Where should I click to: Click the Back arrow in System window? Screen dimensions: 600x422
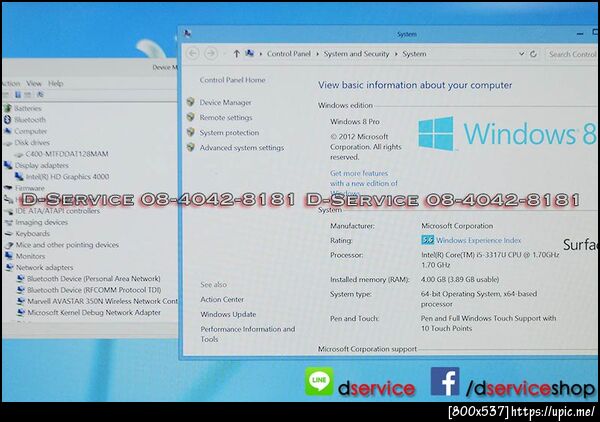tap(192, 54)
